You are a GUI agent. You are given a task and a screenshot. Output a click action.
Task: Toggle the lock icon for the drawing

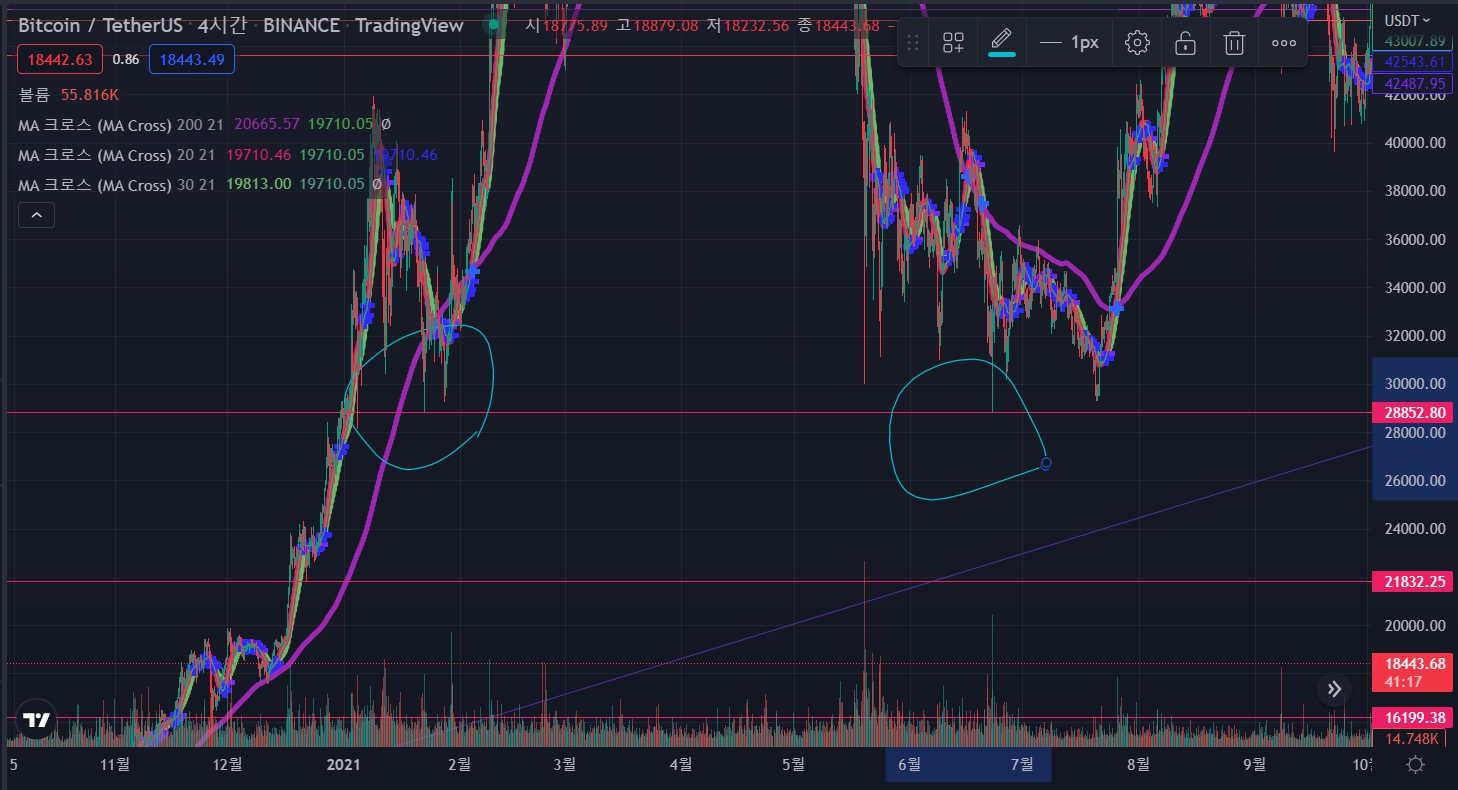(1185, 43)
